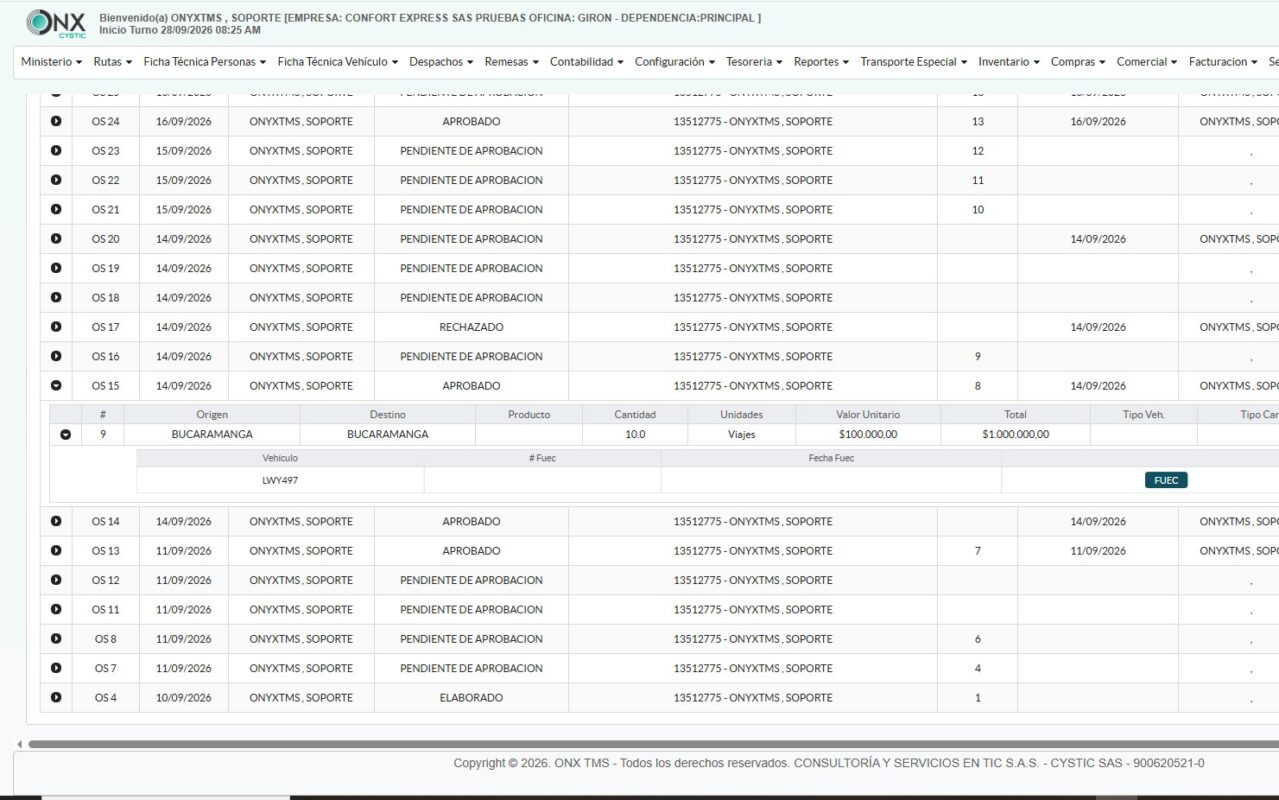Click the OS 13 order number cell
1279x800 pixels.
(105, 551)
